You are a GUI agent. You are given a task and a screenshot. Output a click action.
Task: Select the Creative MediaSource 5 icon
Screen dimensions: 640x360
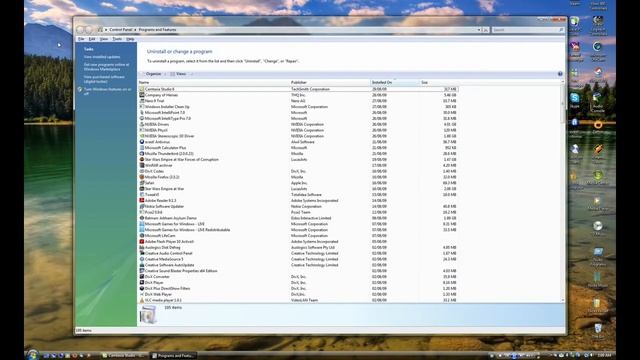[x=142, y=259]
